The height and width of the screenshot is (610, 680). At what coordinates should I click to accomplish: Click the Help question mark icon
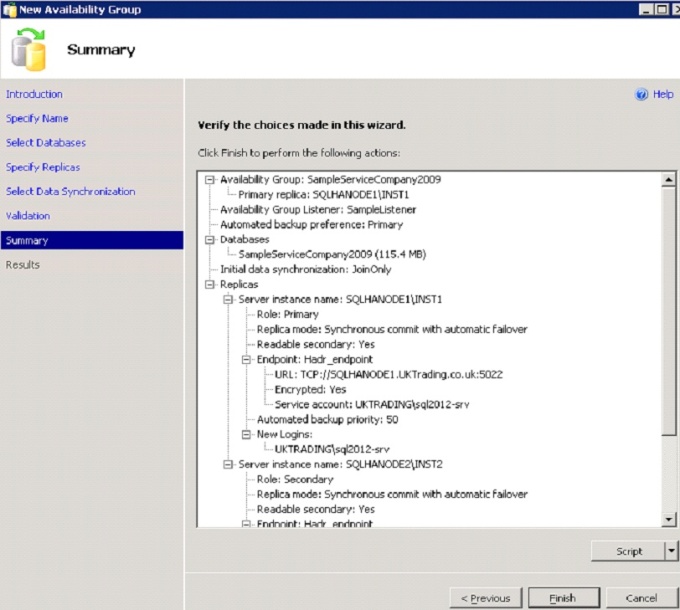641,94
